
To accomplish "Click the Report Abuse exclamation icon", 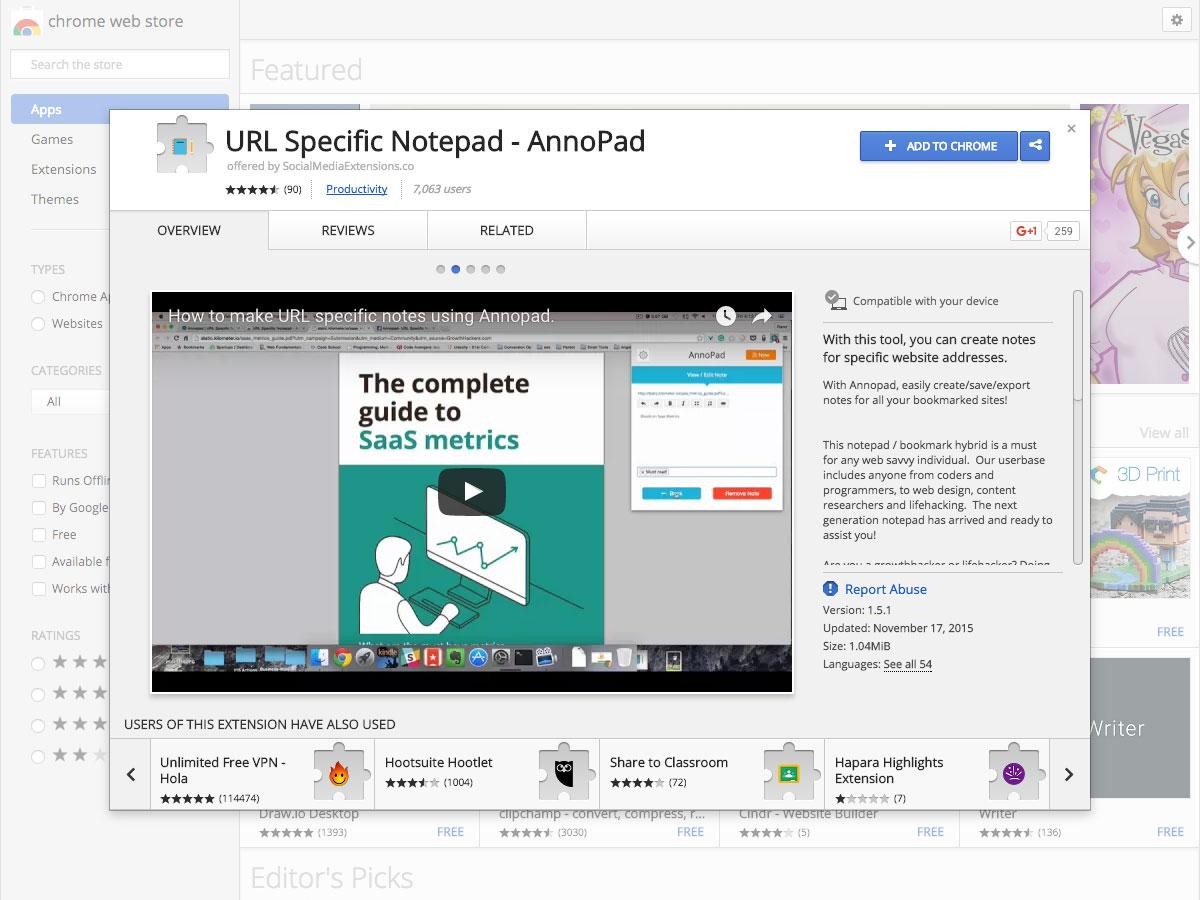I will (830, 589).
